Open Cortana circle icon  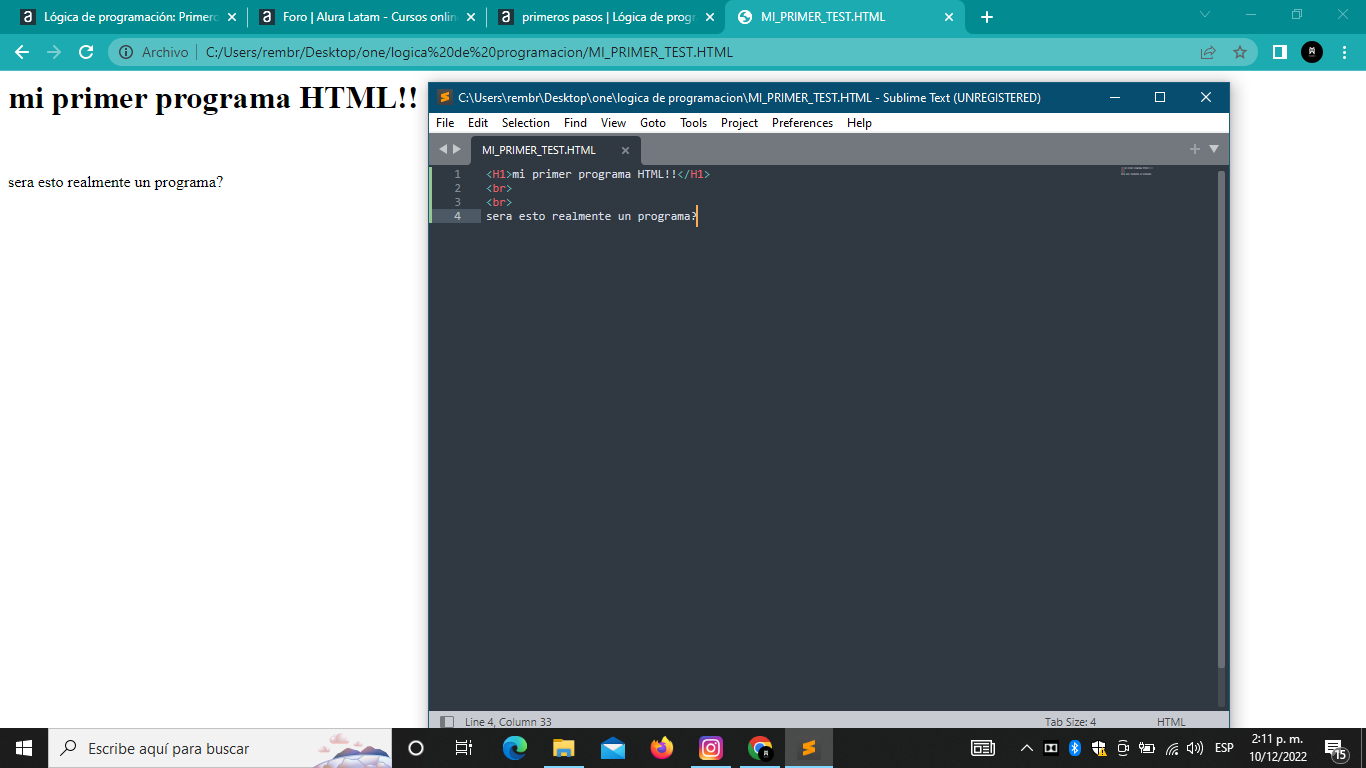(x=416, y=748)
